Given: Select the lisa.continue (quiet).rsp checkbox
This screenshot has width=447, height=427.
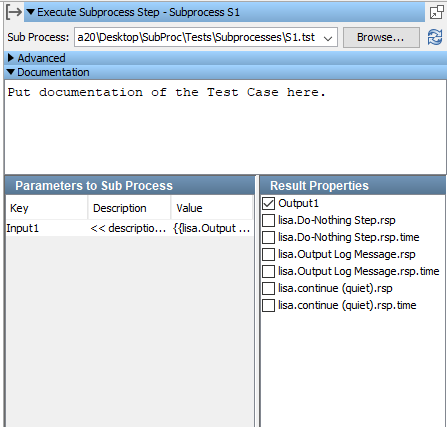Looking at the screenshot, I should pyautogui.click(x=268, y=288).
